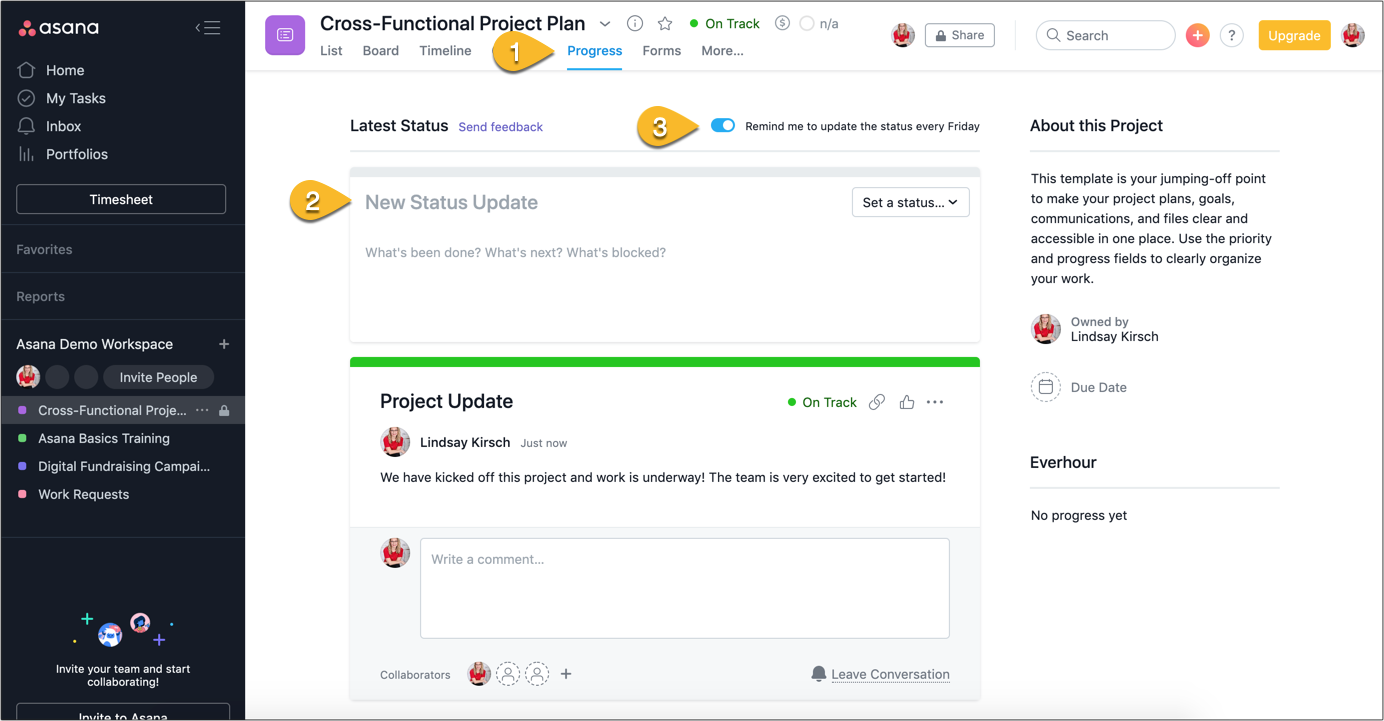
Task: Expand project title dropdown arrow
Action: click(605, 23)
